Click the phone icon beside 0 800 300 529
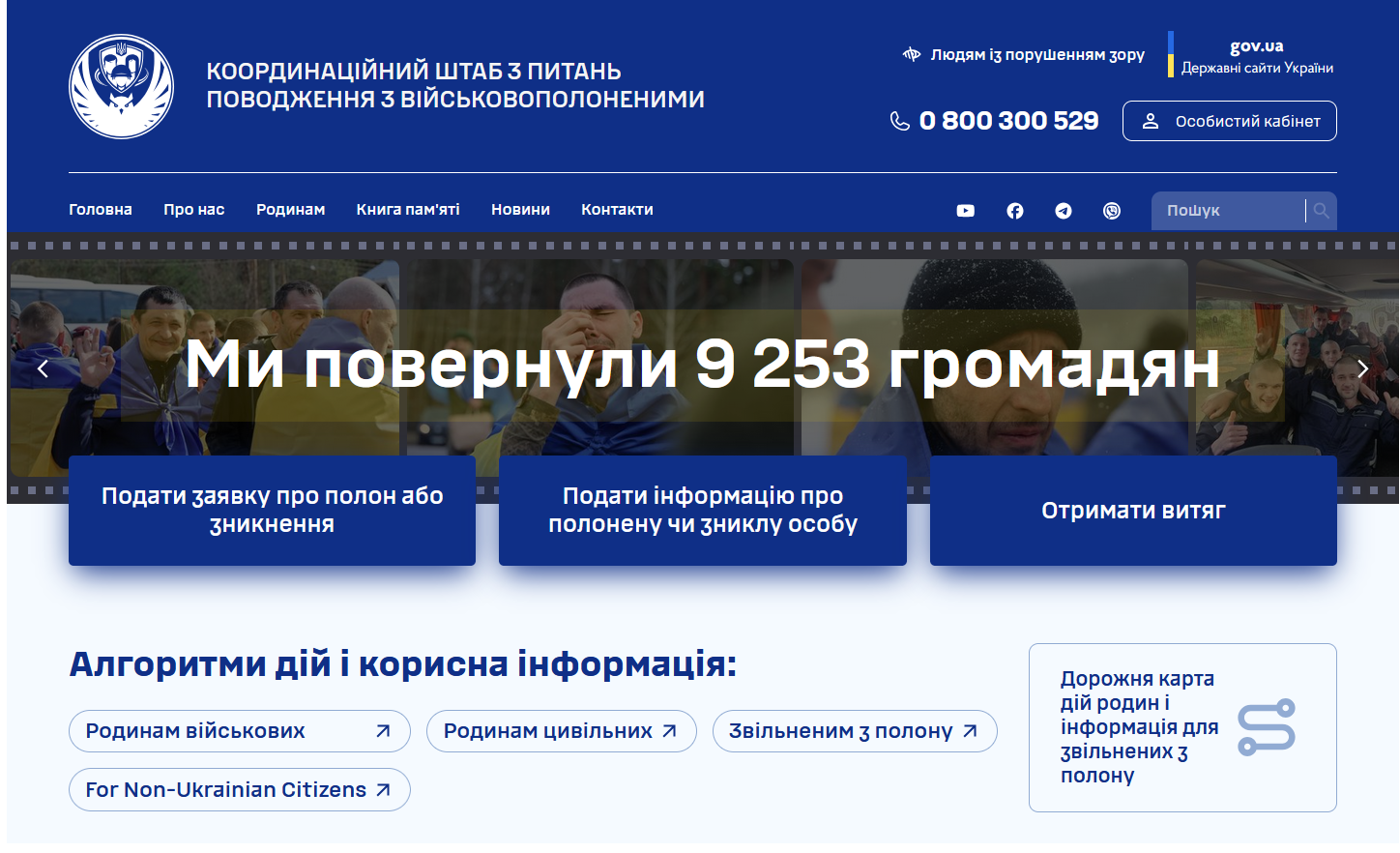The width and height of the screenshot is (1400, 853). click(x=899, y=121)
